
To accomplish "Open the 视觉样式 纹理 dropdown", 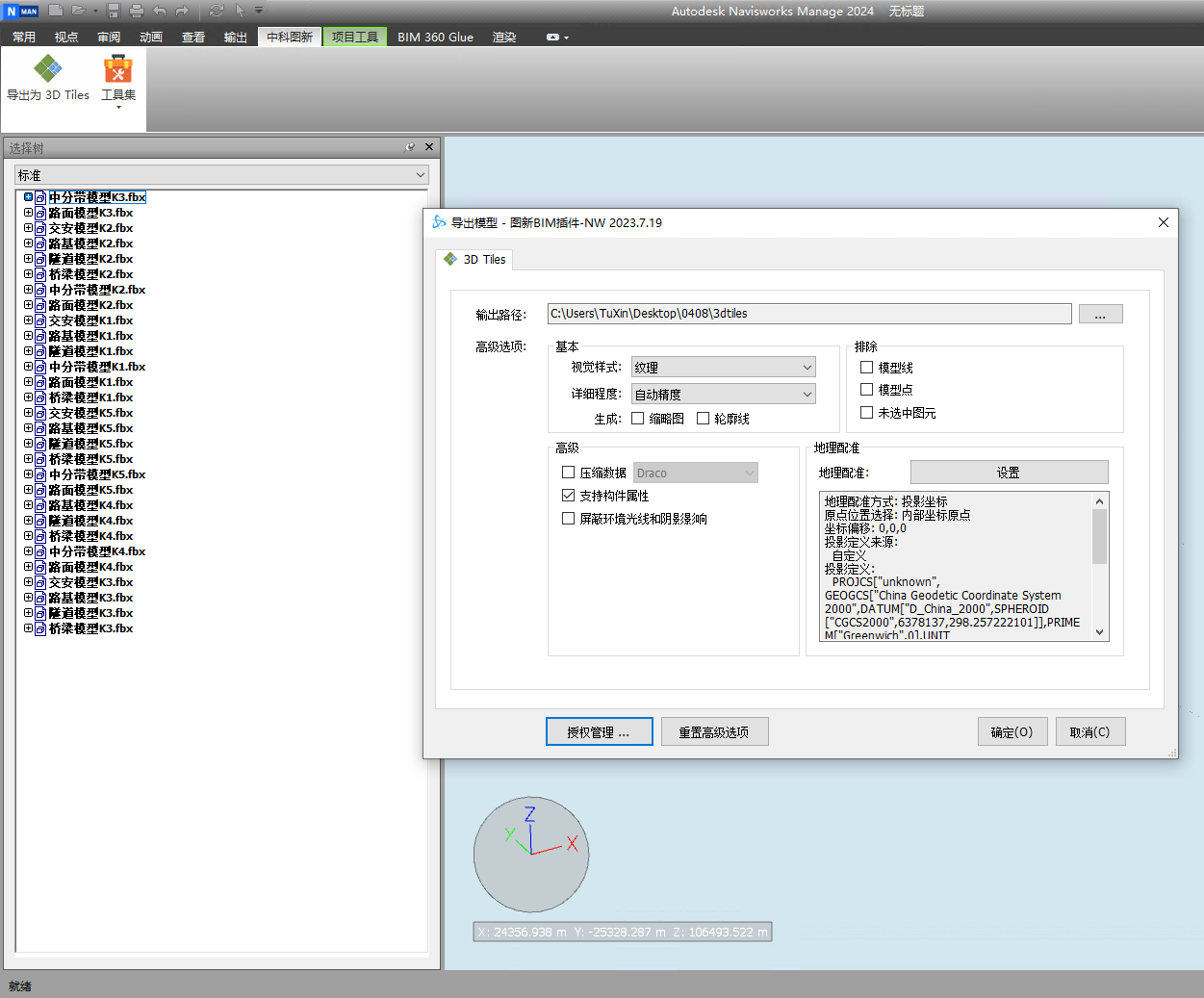I will (x=724, y=367).
